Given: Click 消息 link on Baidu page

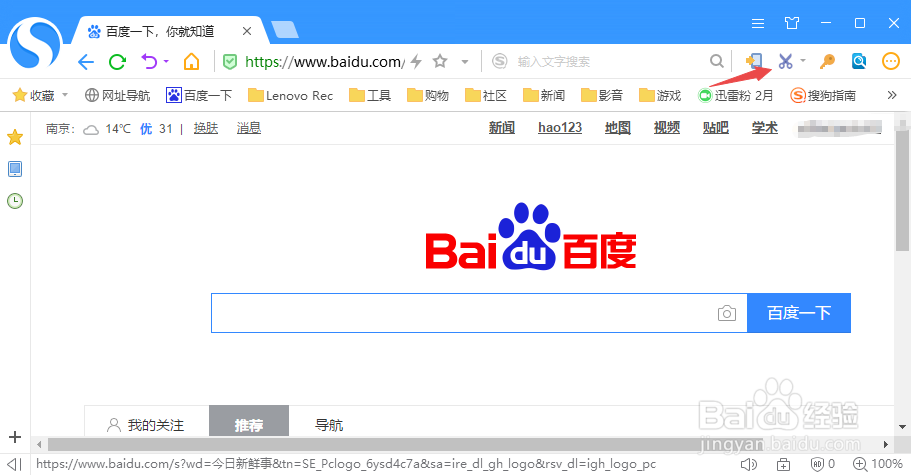Looking at the screenshot, I should [249, 128].
